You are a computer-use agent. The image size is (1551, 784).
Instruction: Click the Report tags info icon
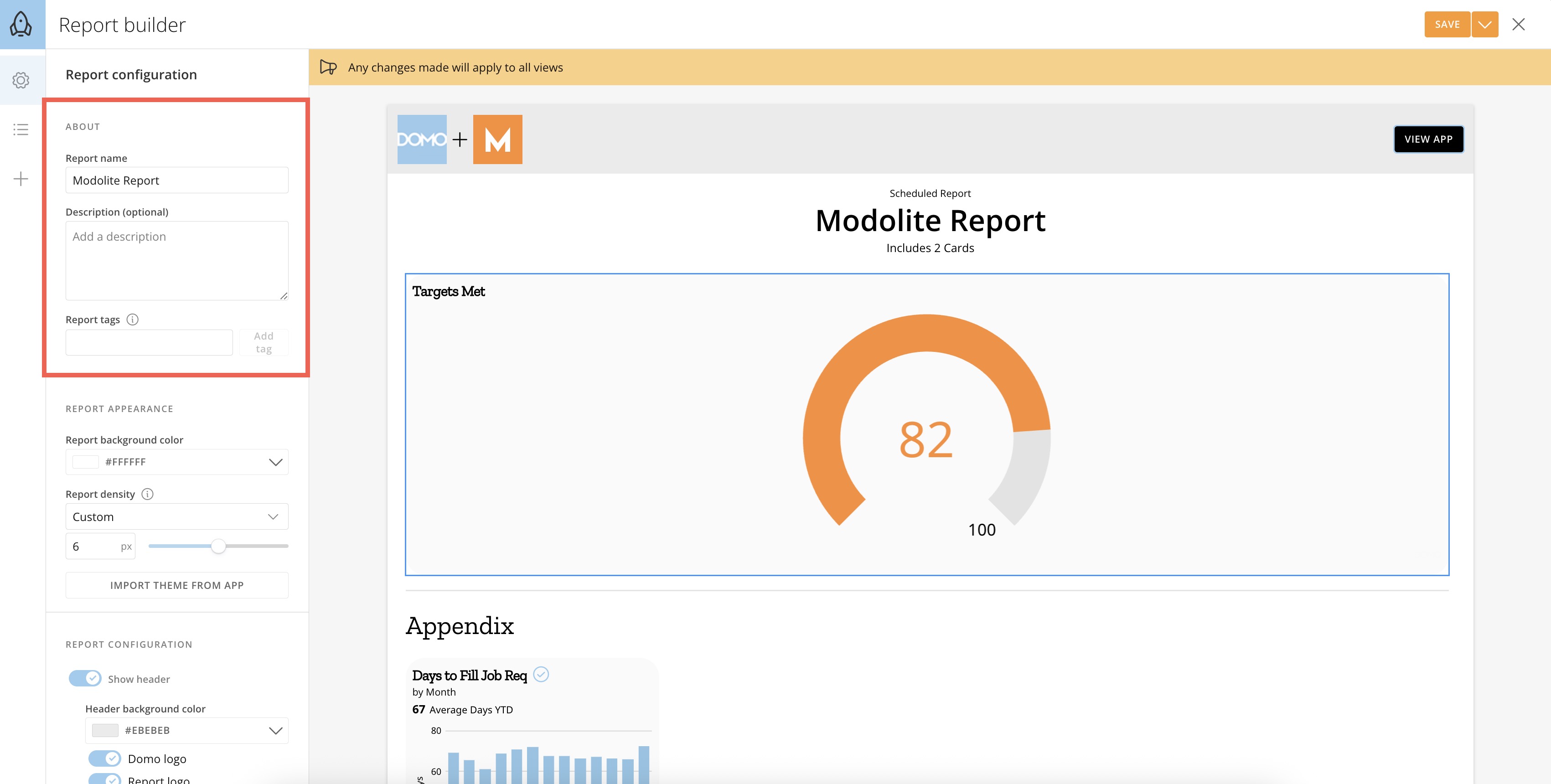[133, 320]
